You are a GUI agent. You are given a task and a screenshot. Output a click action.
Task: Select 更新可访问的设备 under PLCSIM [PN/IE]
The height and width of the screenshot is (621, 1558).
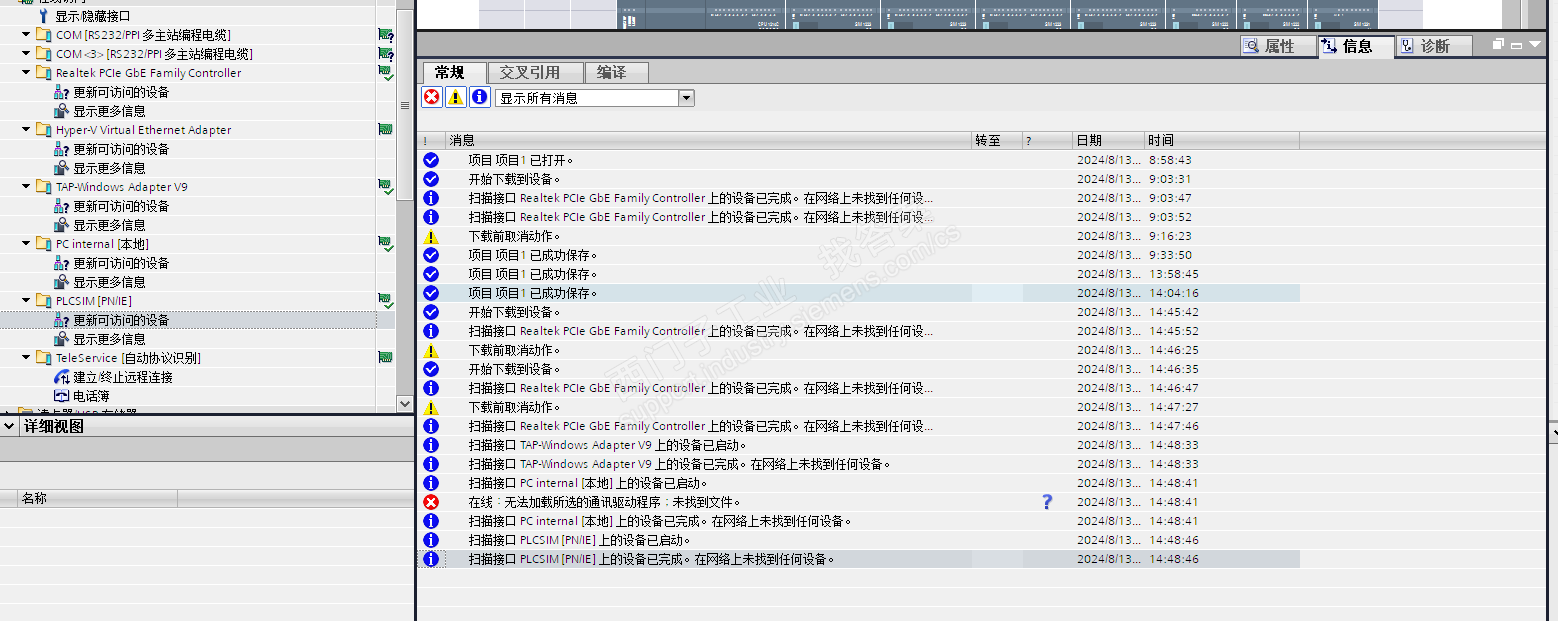pos(121,320)
